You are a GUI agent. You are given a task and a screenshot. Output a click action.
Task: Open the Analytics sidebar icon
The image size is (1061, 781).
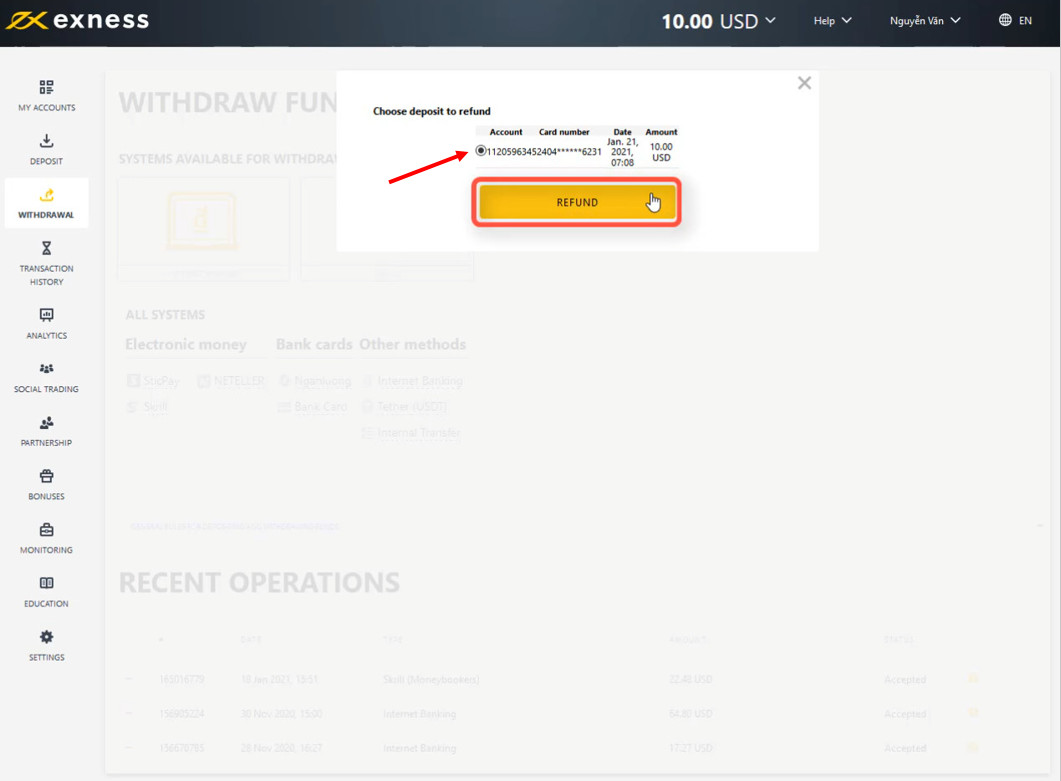coord(46,315)
